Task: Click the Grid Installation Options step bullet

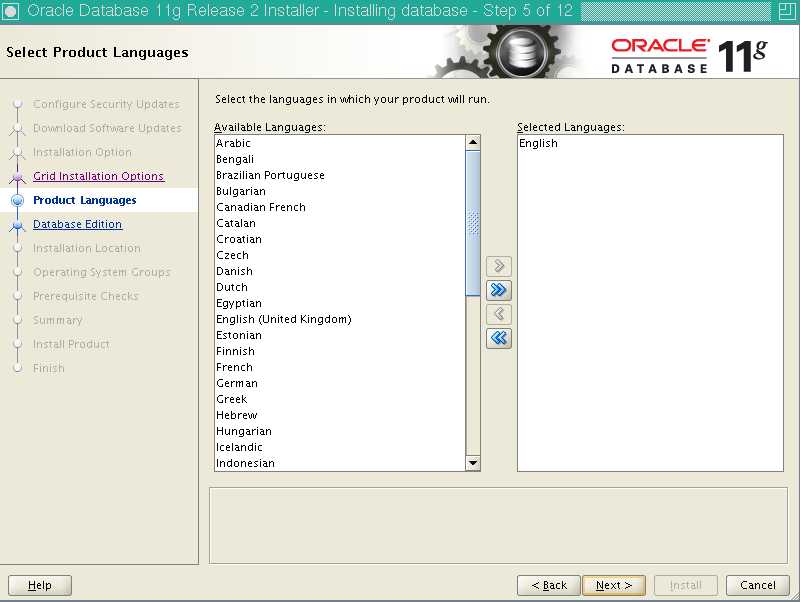Action: 17,177
